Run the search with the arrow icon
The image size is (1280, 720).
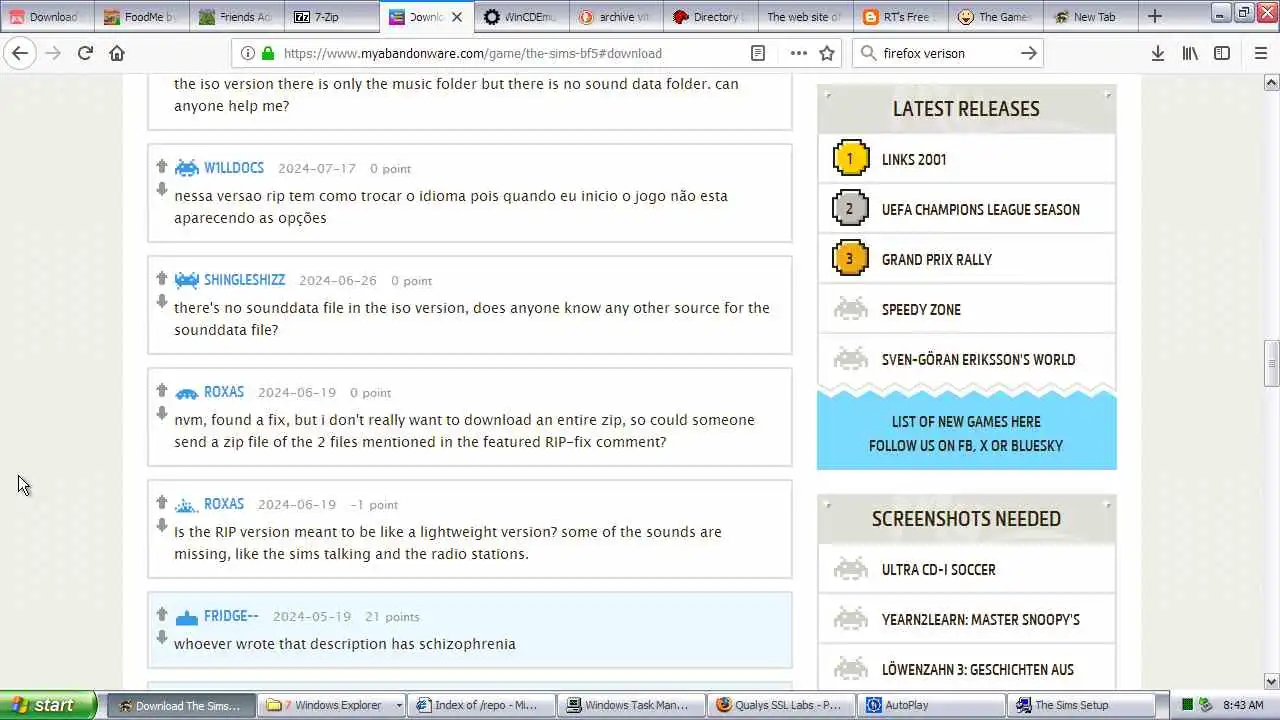(1028, 53)
